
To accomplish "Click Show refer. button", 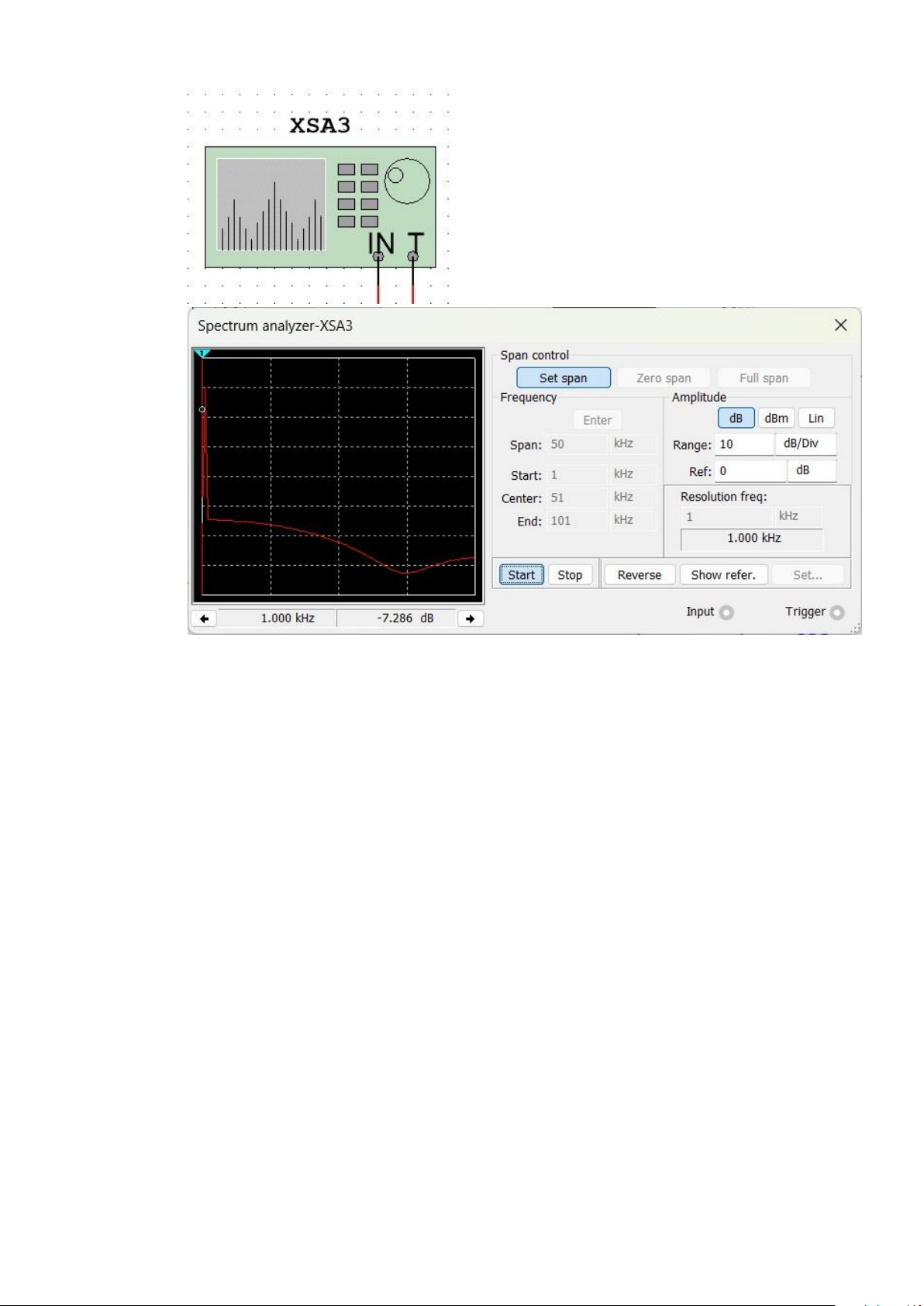I will (723, 575).
